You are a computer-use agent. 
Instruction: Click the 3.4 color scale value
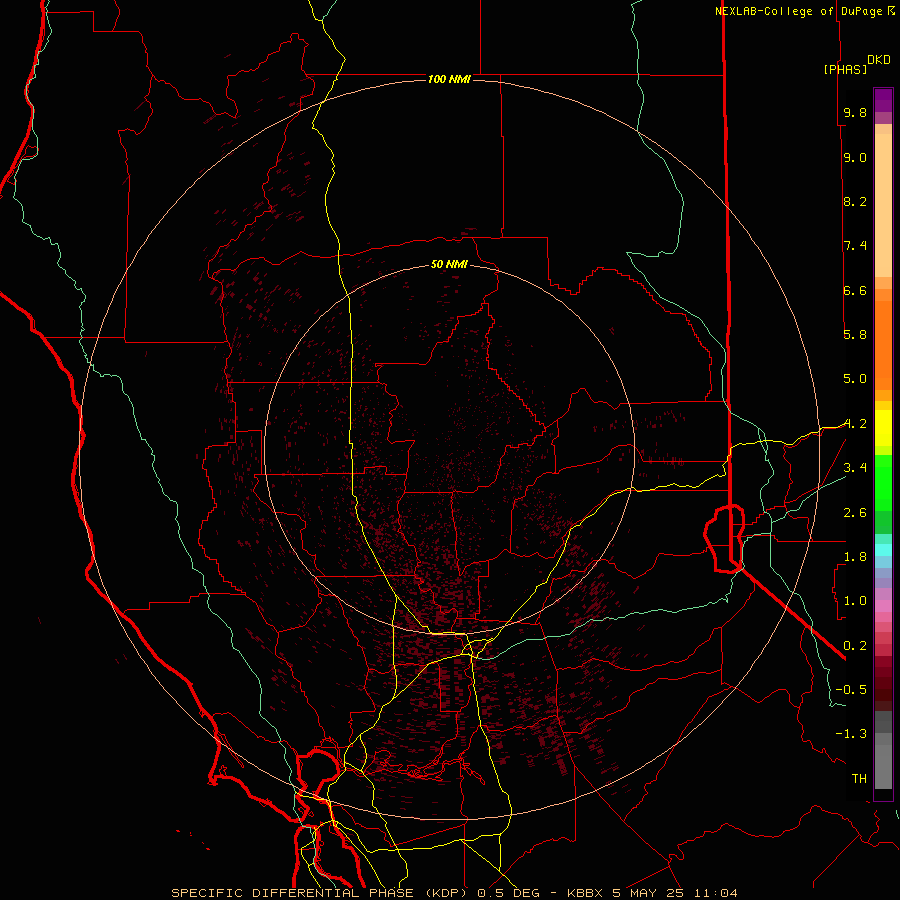pyautogui.click(x=855, y=468)
